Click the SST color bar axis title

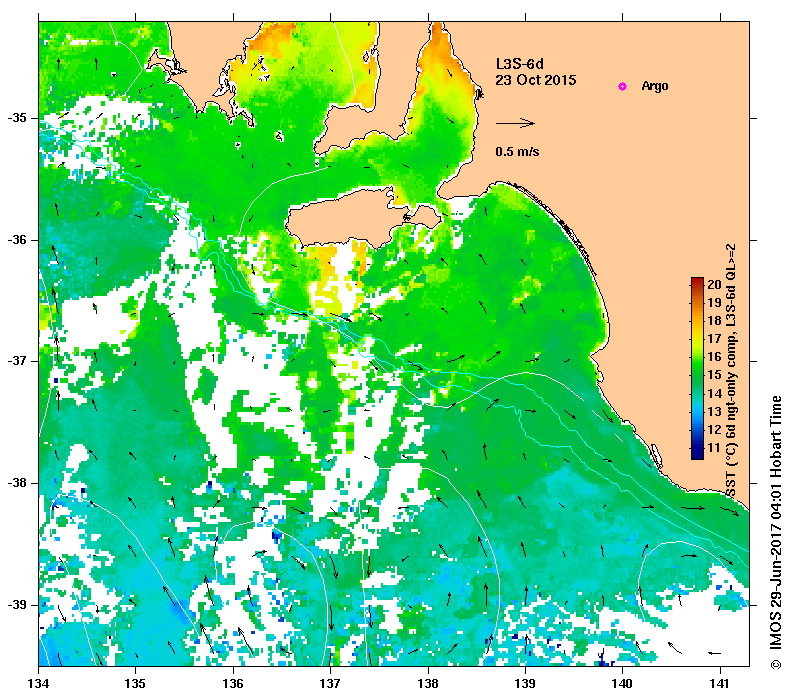[731, 370]
